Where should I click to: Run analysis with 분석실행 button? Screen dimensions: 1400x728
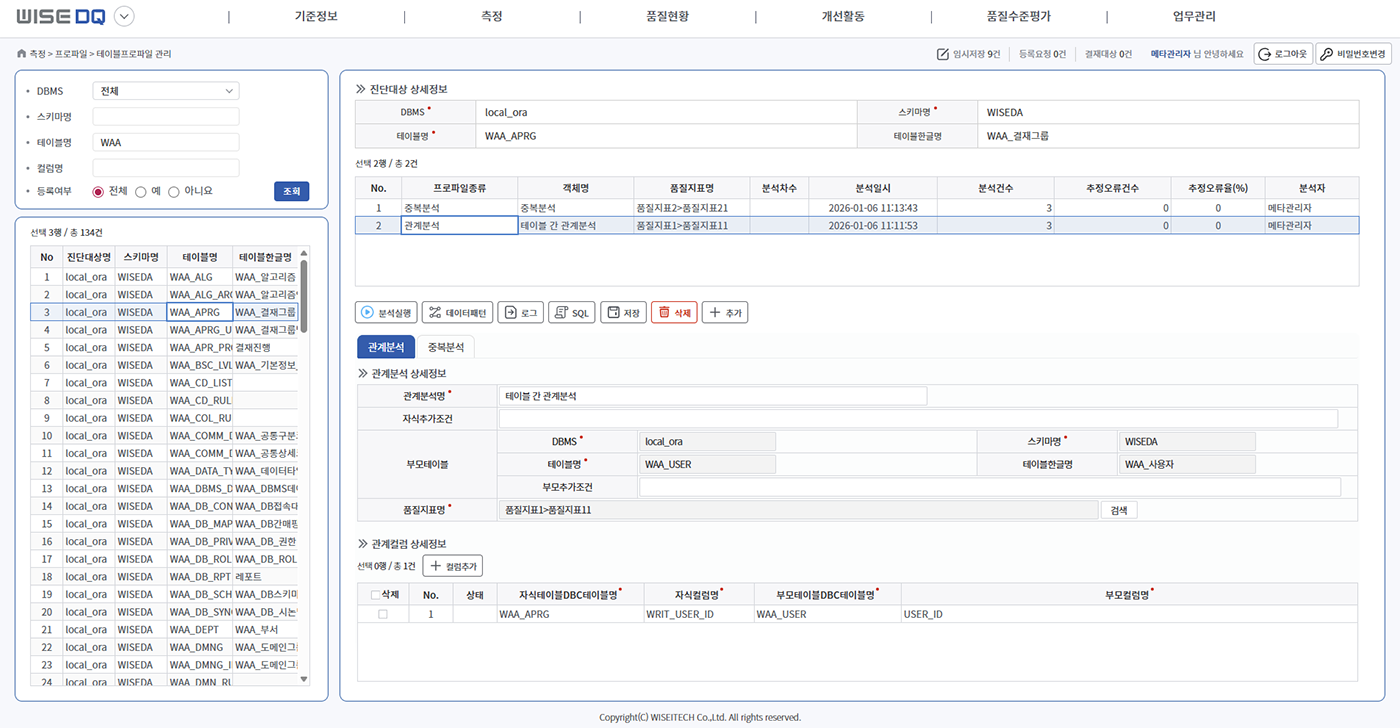386,313
